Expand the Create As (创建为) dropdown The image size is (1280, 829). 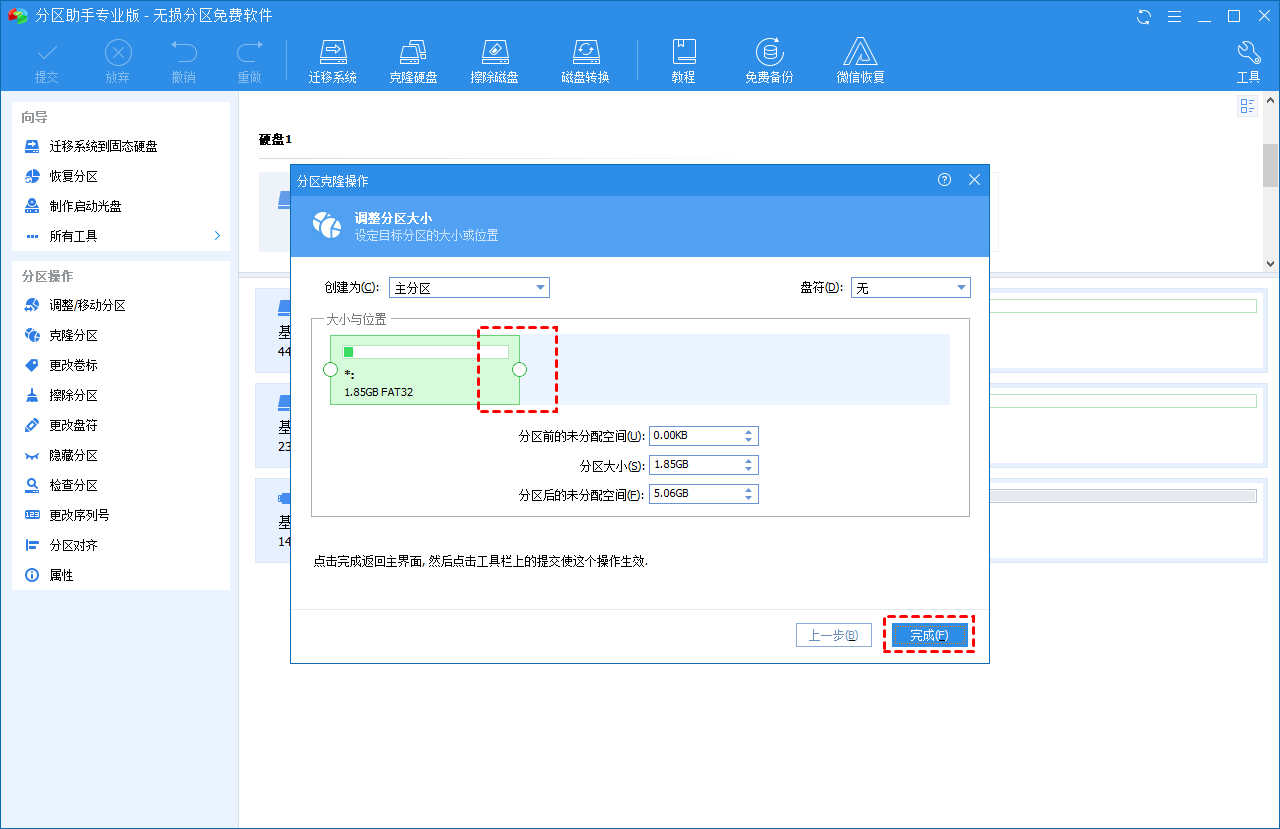pos(469,288)
